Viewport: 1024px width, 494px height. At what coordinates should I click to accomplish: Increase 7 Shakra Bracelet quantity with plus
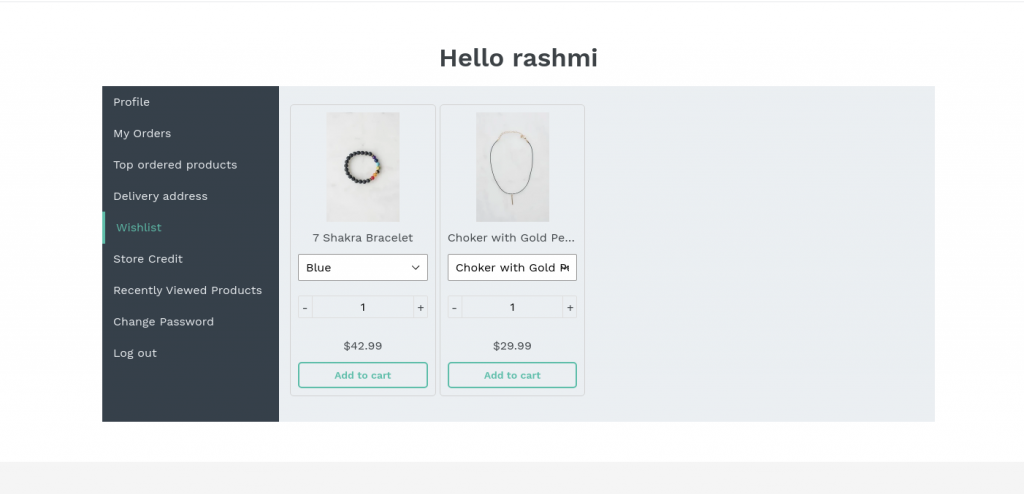(421, 307)
